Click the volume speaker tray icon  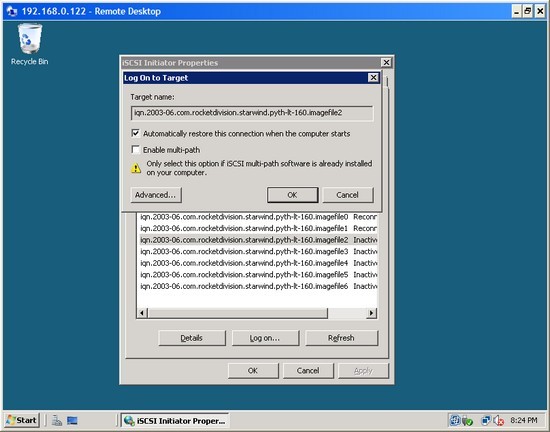[x=498, y=420]
